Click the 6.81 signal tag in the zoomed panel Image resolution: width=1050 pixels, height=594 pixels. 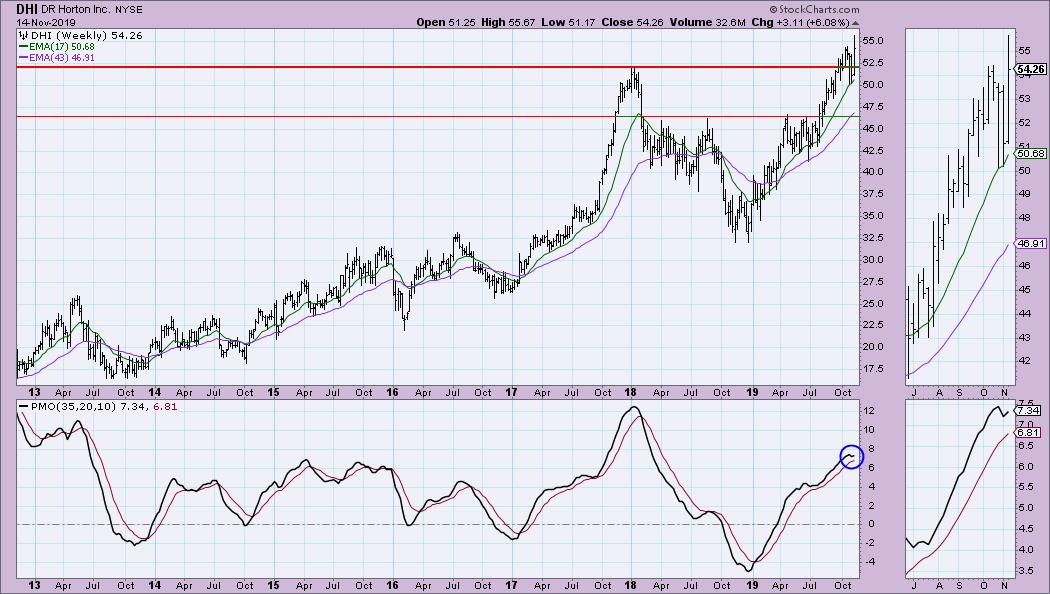pyautogui.click(x=1029, y=432)
